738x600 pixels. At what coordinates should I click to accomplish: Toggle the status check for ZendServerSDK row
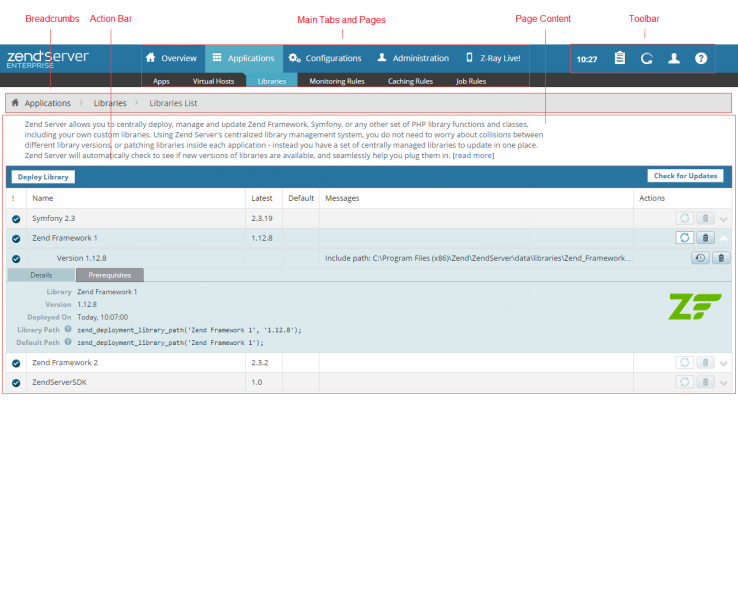(x=16, y=382)
